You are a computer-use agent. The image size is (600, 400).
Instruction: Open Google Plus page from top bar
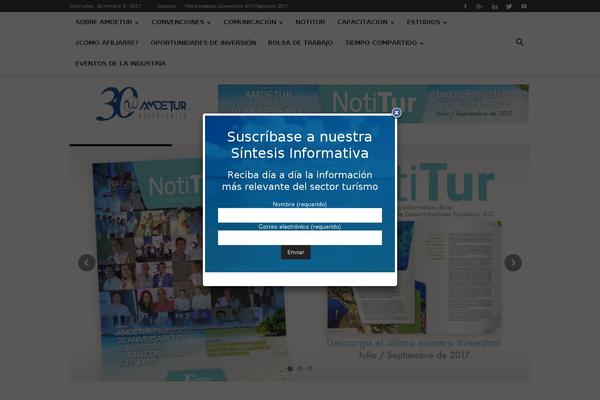click(479, 6)
